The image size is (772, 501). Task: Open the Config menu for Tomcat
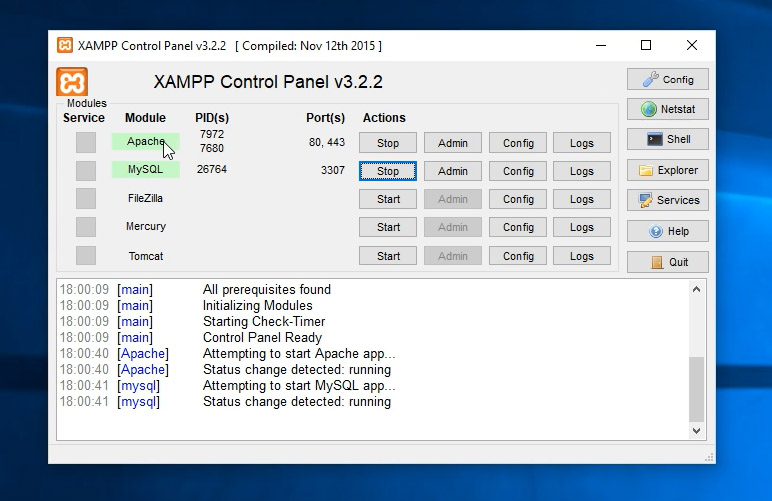point(518,256)
